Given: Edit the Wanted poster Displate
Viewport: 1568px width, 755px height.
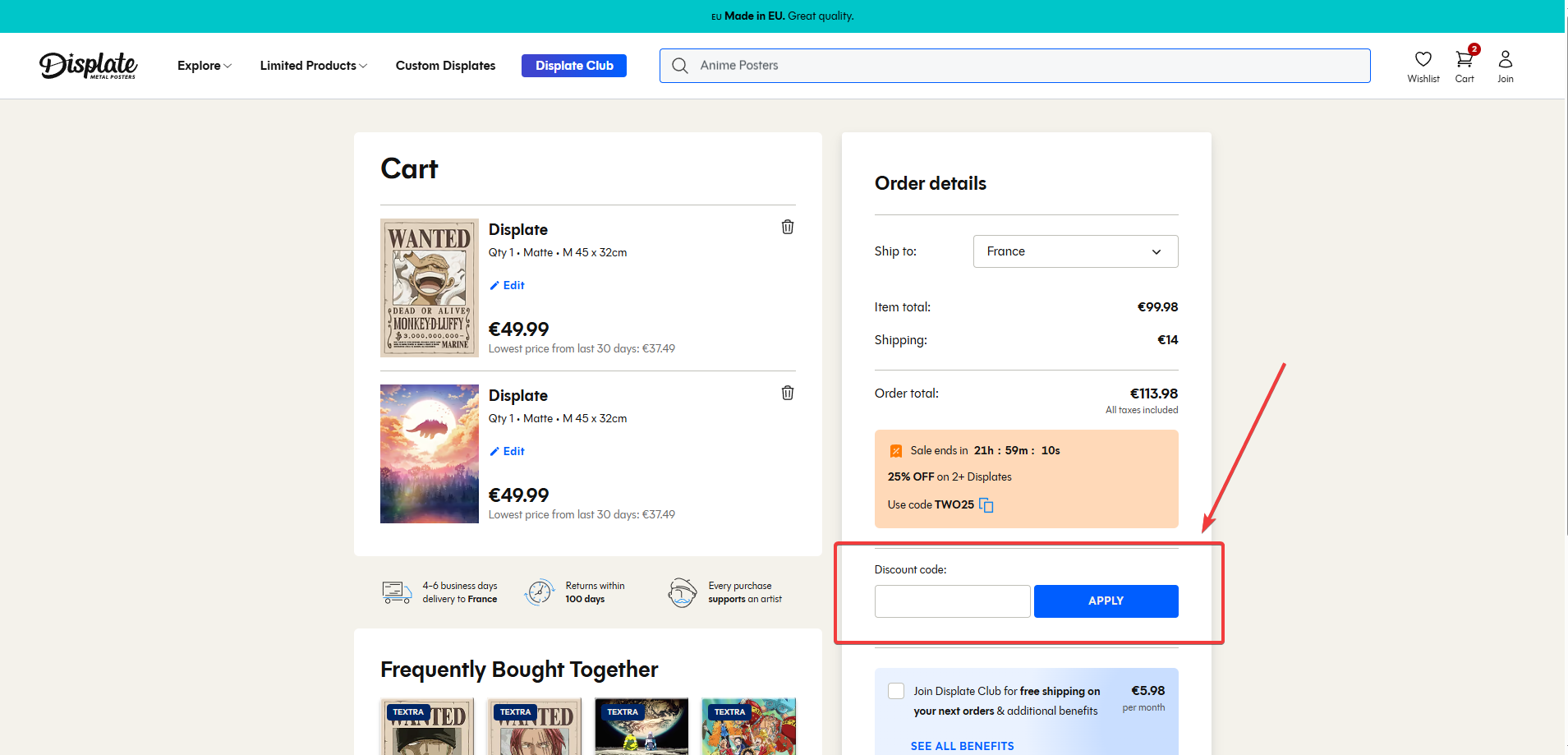Looking at the screenshot, I should tap(507, 285).
